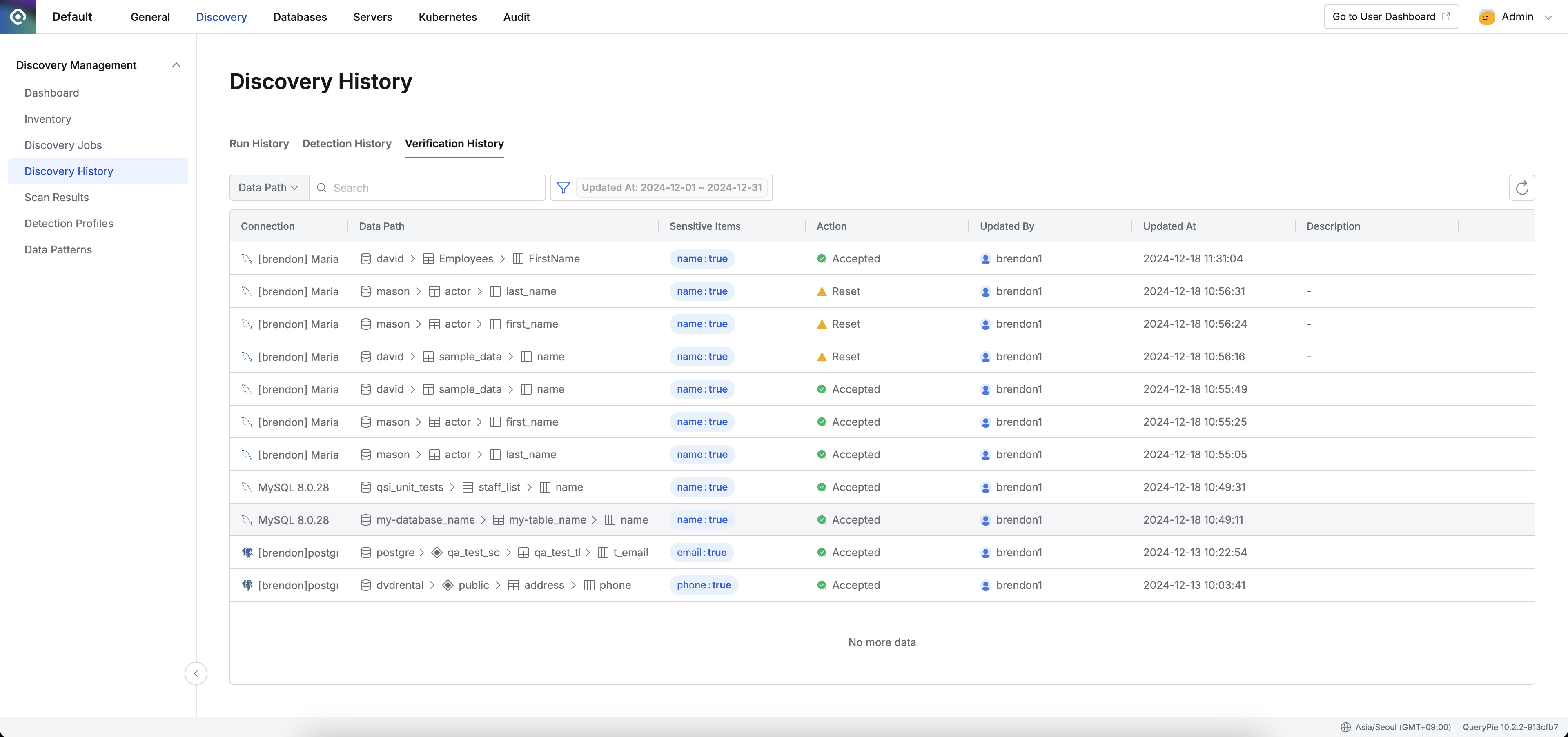The width and height of the screenshot is (1568, 737).
Task: Collapse the Discovery Management section
Action: (x=176, y=65)
